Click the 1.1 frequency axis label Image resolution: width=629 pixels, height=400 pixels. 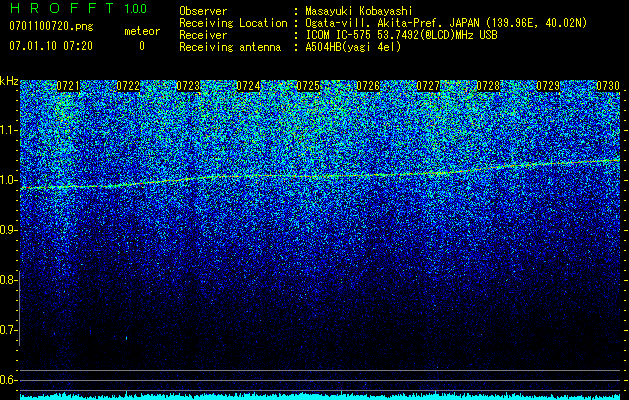pyautogui.click(x=7, y=130)
